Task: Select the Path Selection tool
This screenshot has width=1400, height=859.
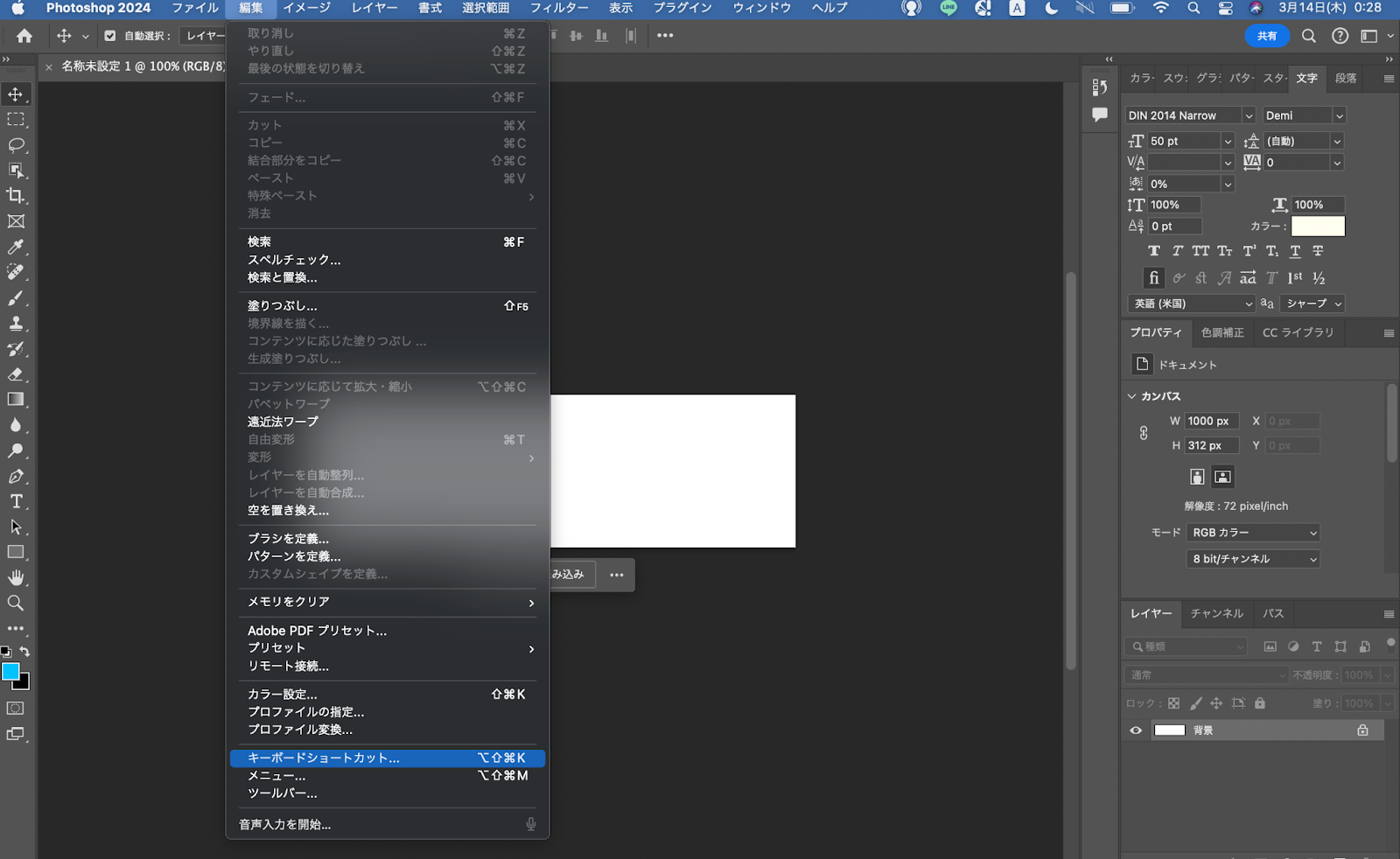Action: [16, 527]
